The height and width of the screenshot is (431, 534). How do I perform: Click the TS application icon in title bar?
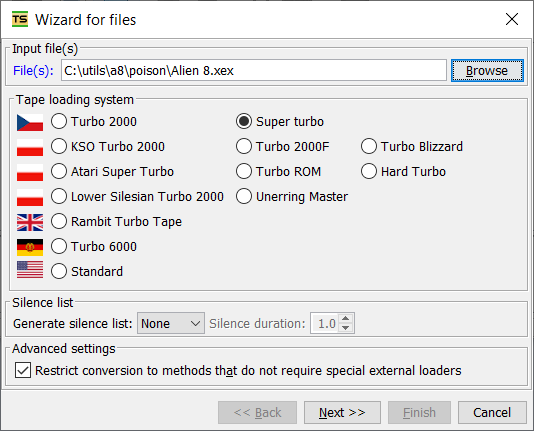20,19
